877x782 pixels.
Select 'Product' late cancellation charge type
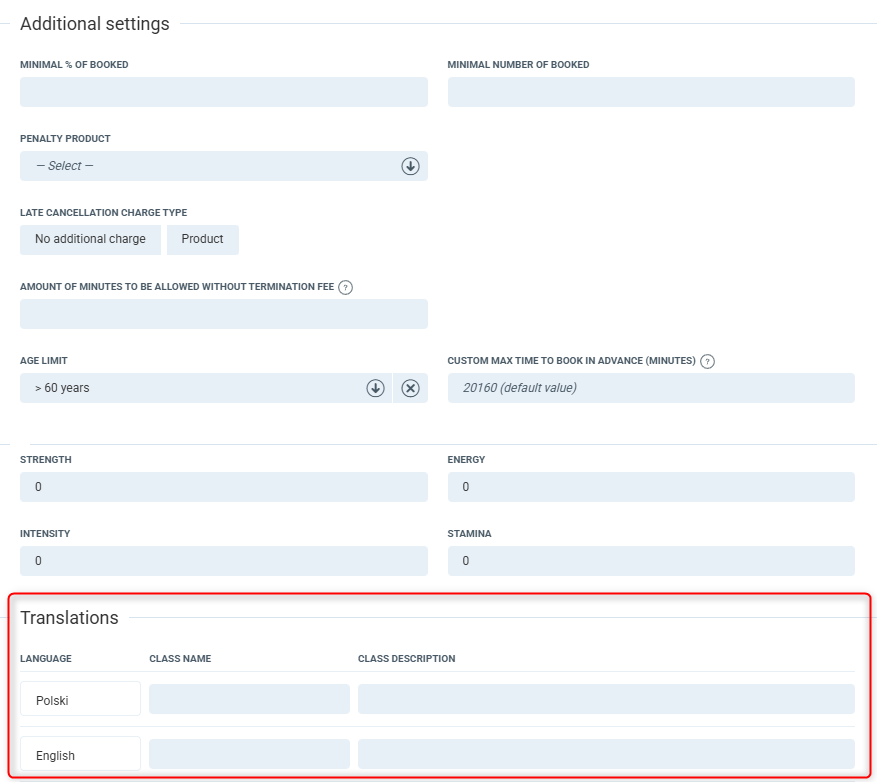[x=202, y=239]
